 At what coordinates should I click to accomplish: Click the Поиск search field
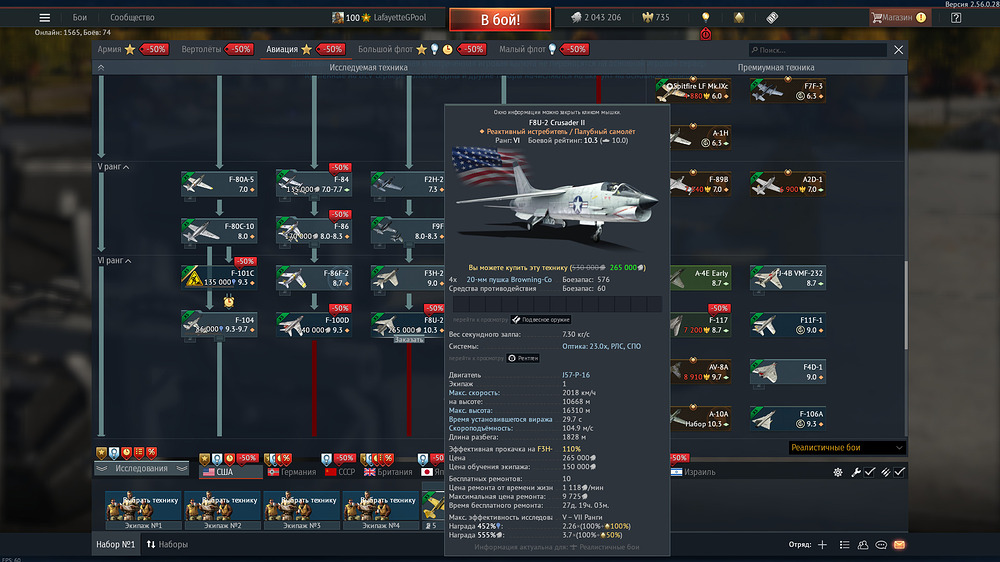click(x=818, y=50)
